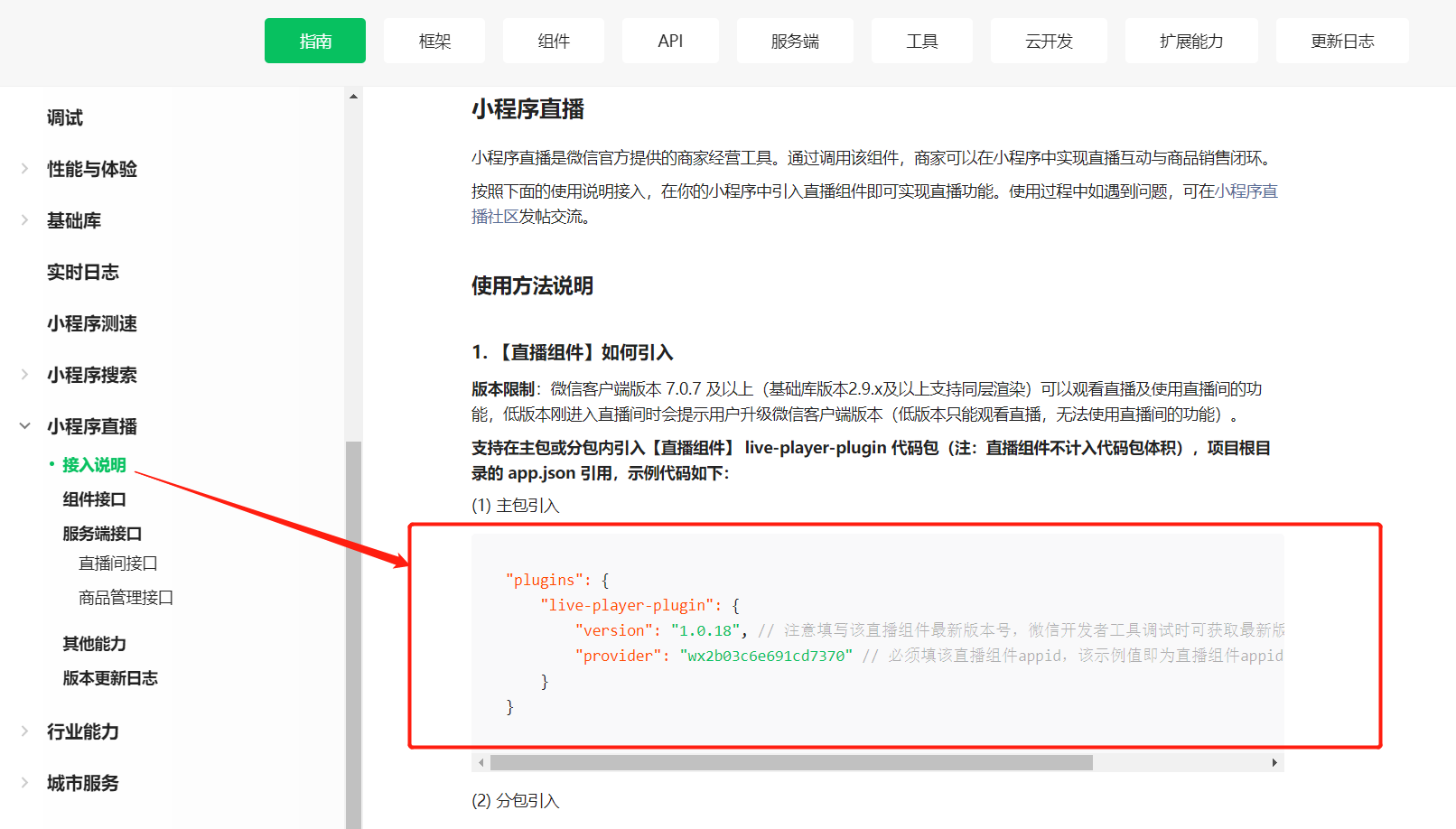
Task: Select 直播间接口 sidebar item
Action: (117, 564)
